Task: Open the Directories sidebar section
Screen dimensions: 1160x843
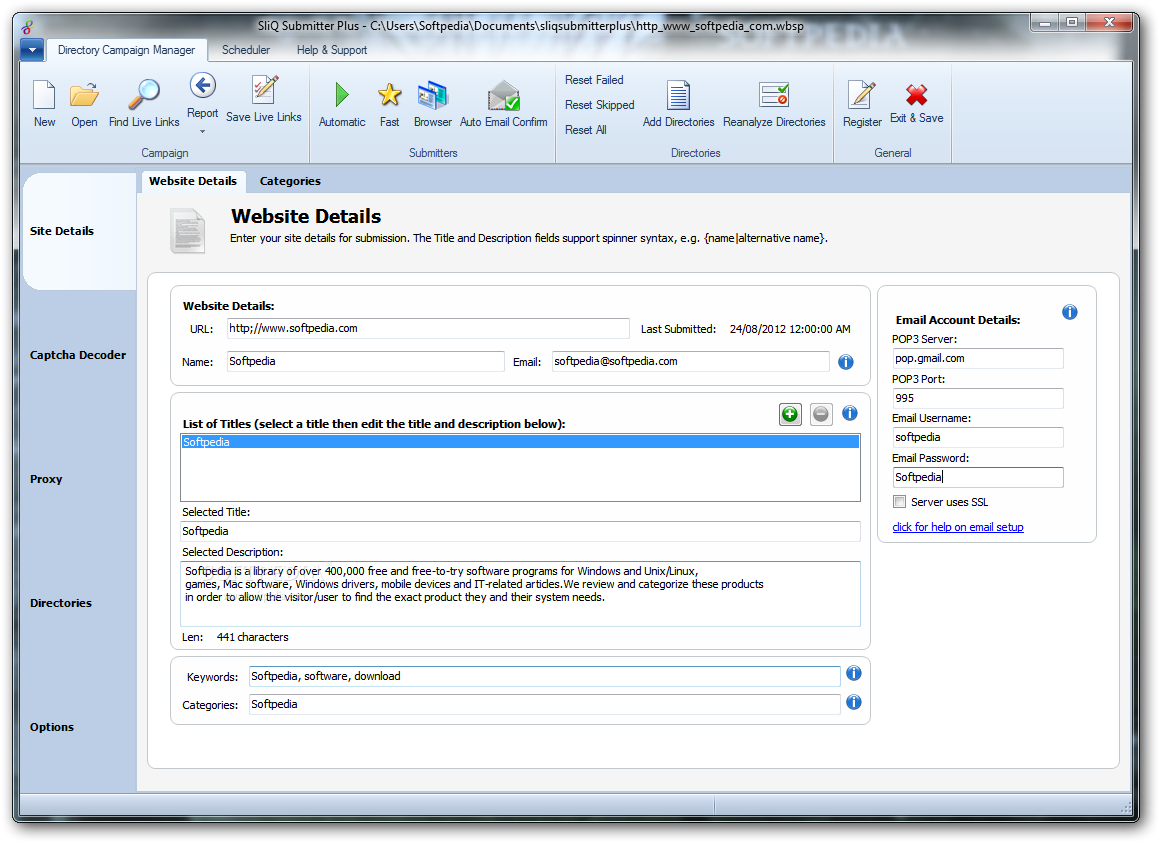Action: click(x=61, y=603)
